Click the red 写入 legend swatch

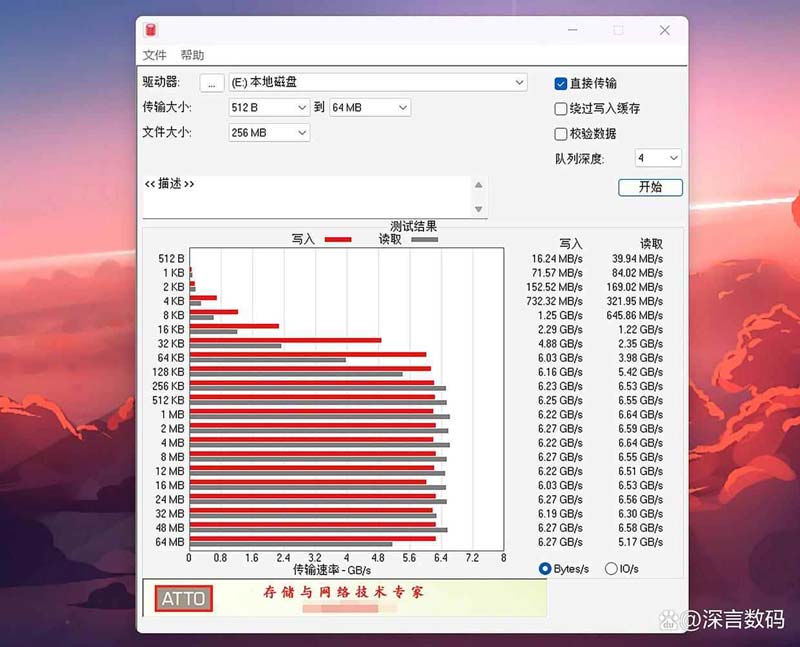(338, 239)
